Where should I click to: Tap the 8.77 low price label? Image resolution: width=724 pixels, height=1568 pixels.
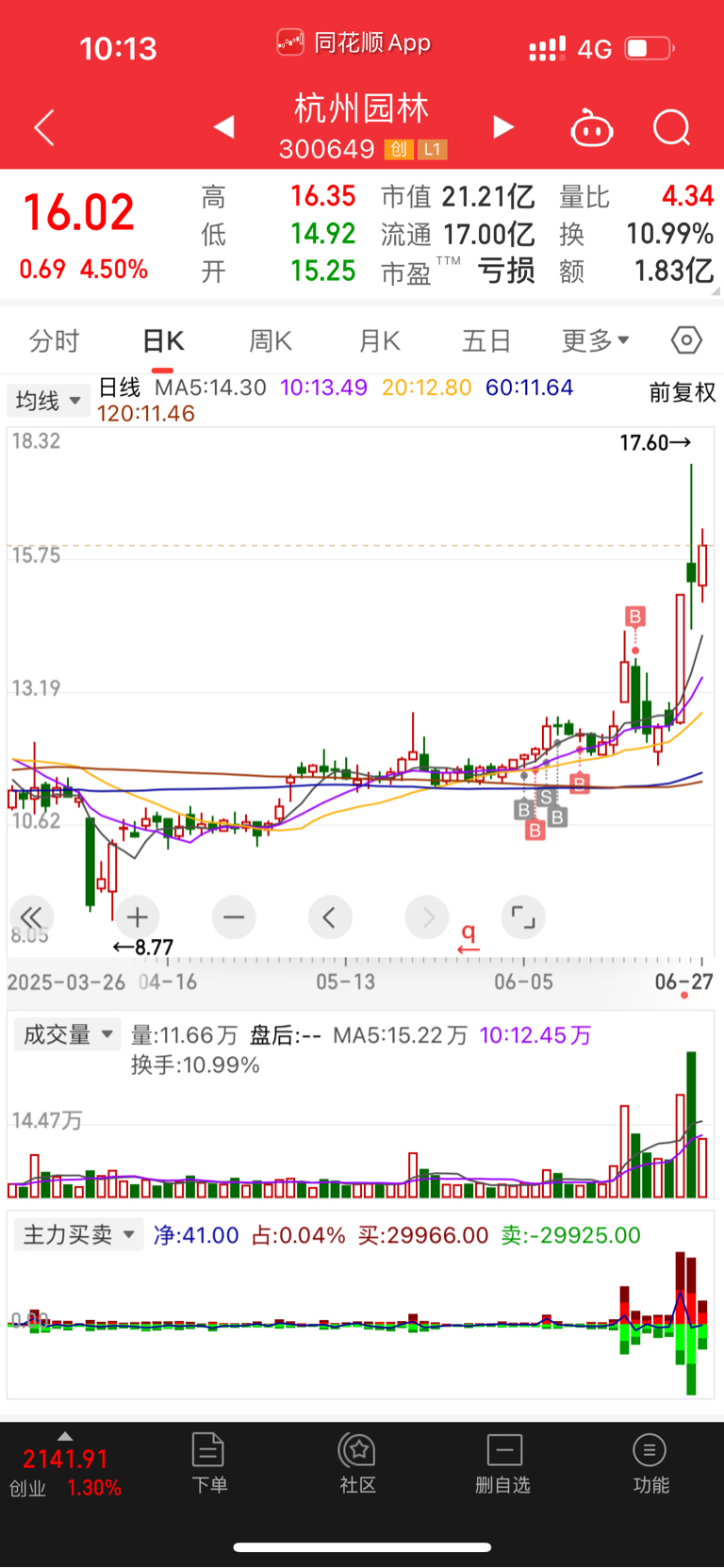tap(142, 948)
